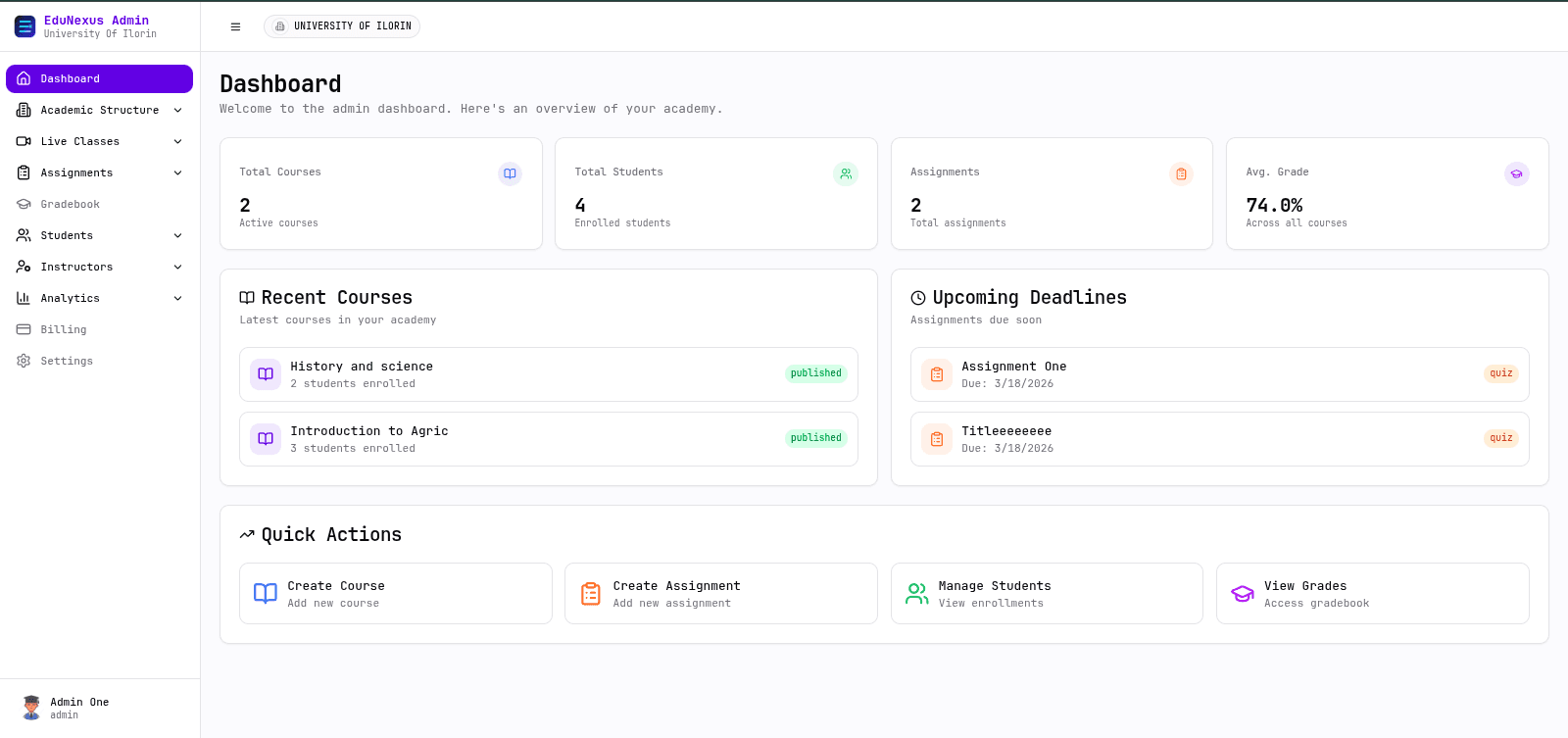Image resolution: width=1568 pixels, height=738 pixels.
Task: Open the Titleeeeeeee deadline item
Action: 1220,439
